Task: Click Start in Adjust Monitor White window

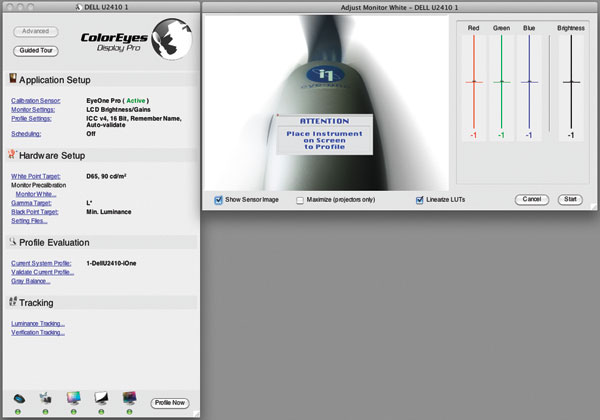Action: coord(570,199)
